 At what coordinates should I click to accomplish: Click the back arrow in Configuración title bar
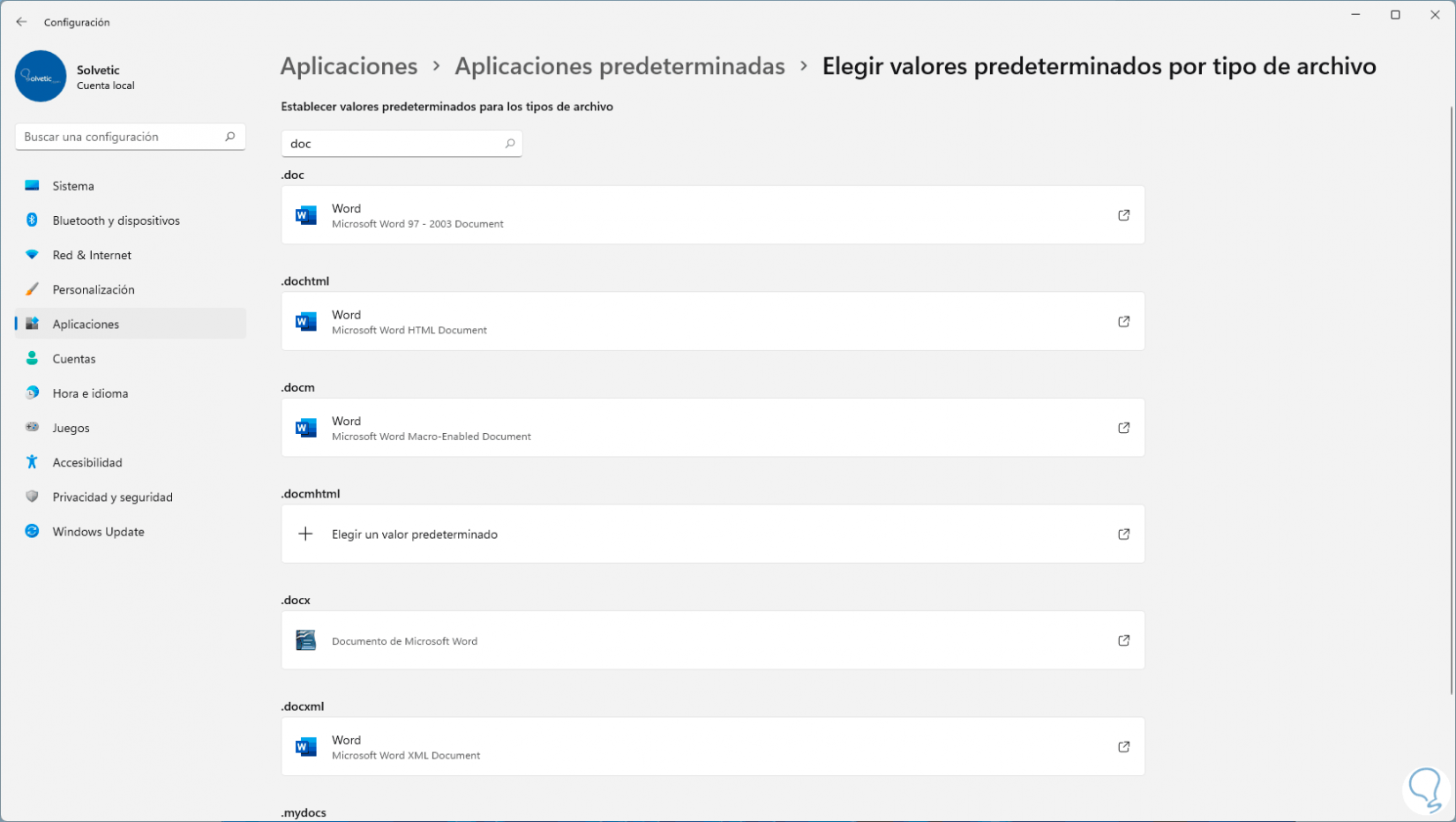point(21,22)
